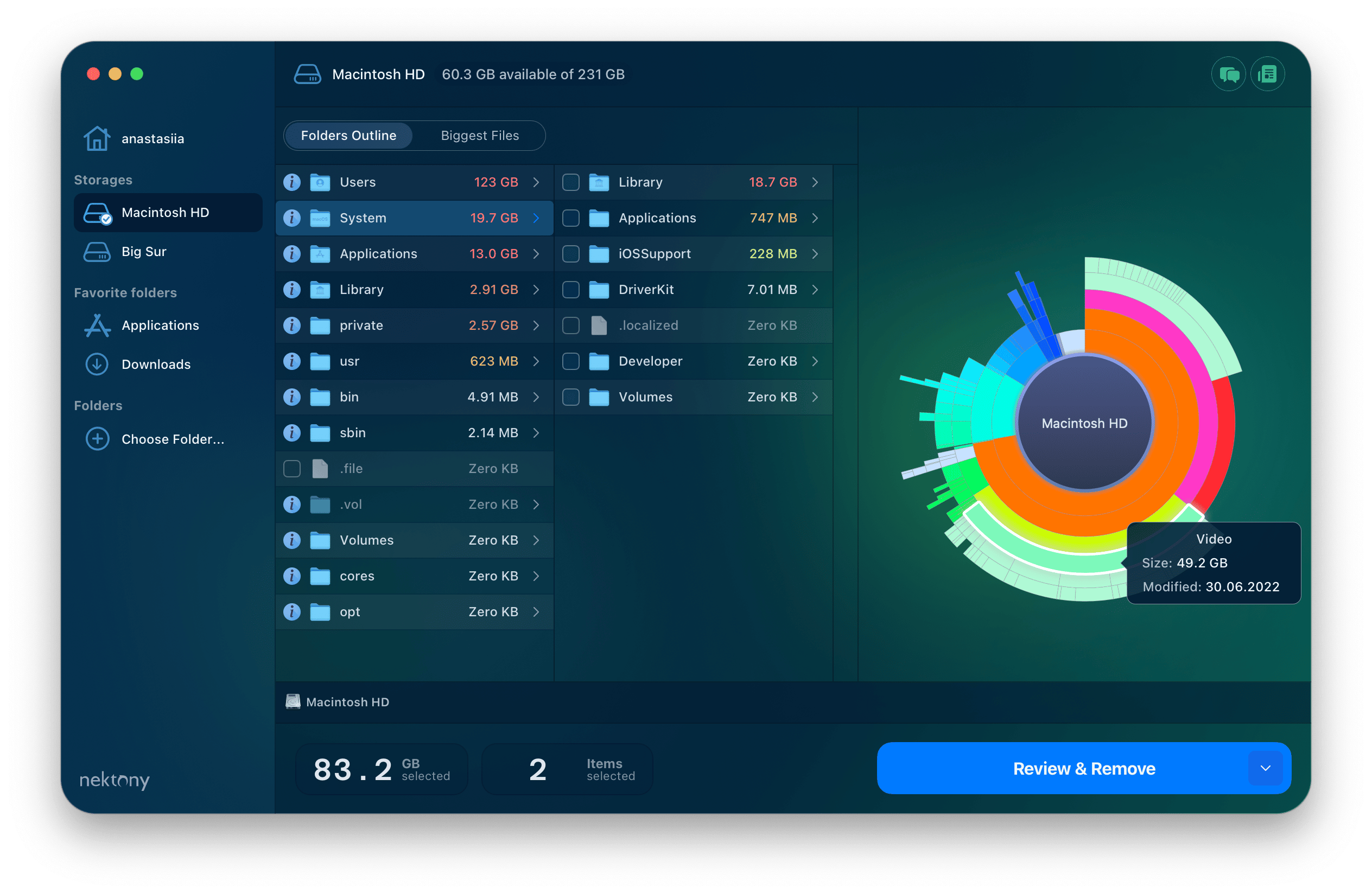Show info for .vol folder

(291, 505)
